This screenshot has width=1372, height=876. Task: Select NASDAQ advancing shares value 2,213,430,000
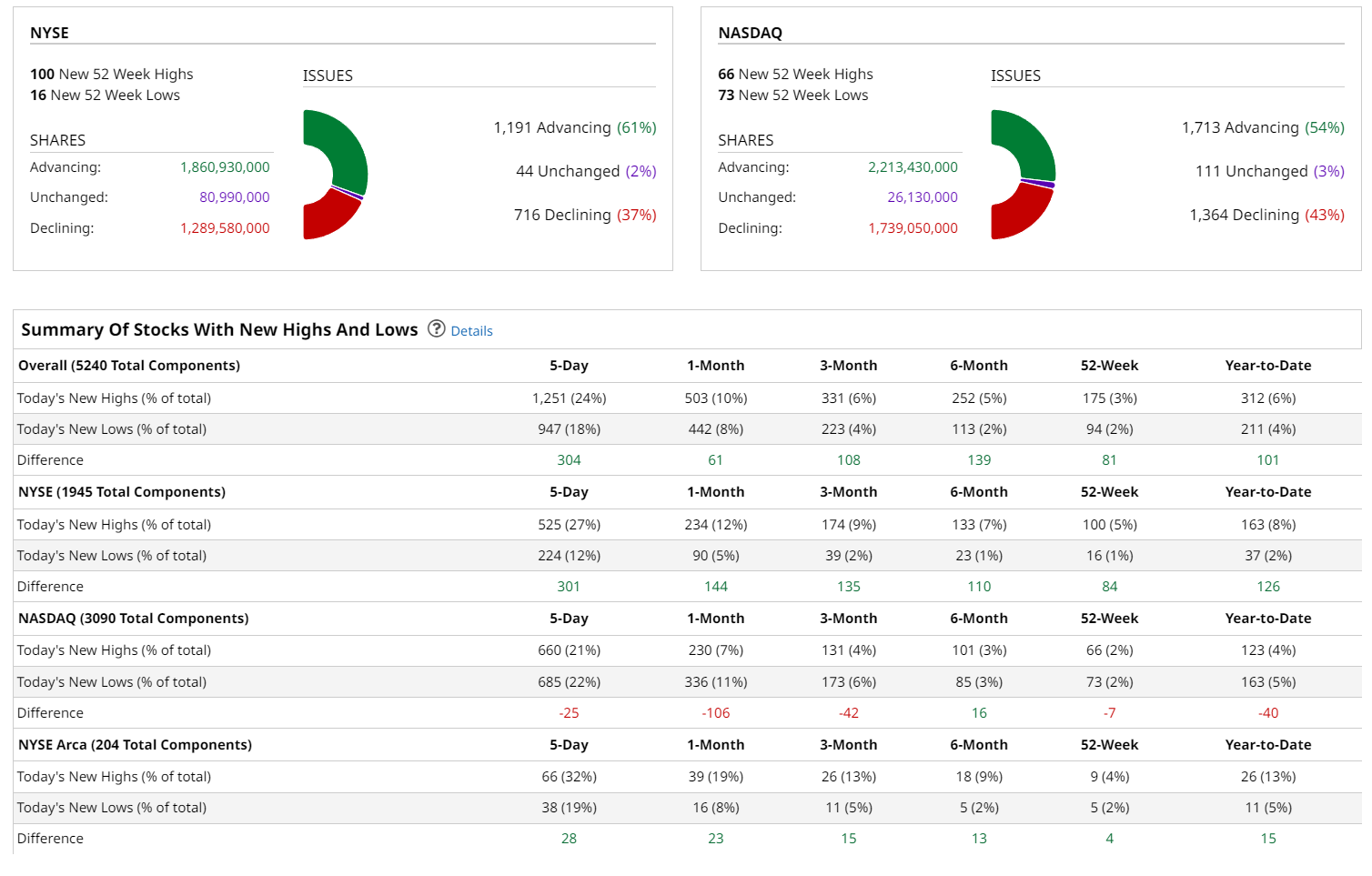[x=913, y=167]
